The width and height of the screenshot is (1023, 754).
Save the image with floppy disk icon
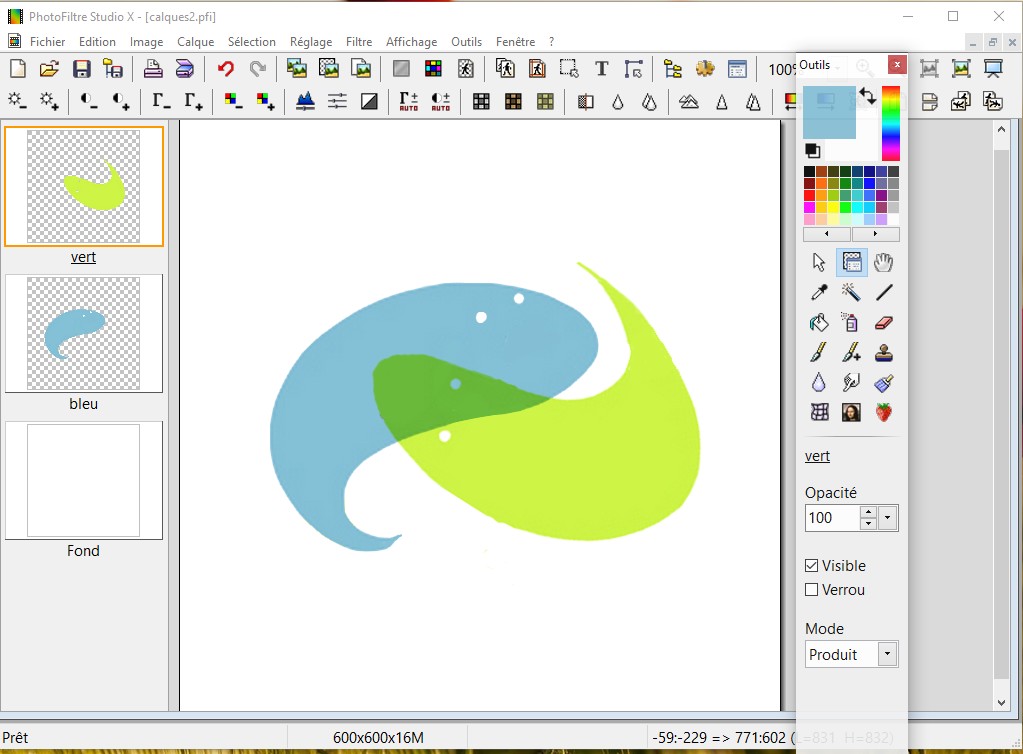click(x=82, y=68)
